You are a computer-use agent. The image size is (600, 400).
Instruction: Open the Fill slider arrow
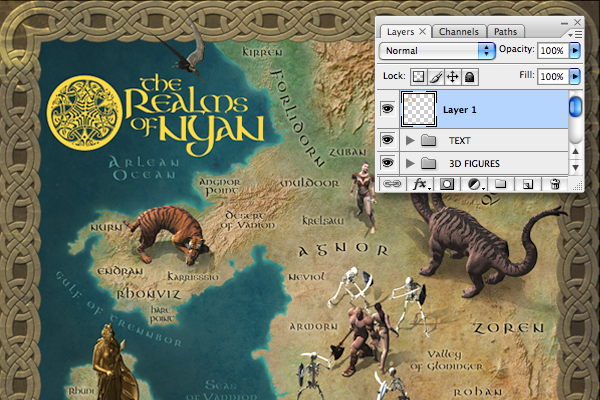coord(575,77)
